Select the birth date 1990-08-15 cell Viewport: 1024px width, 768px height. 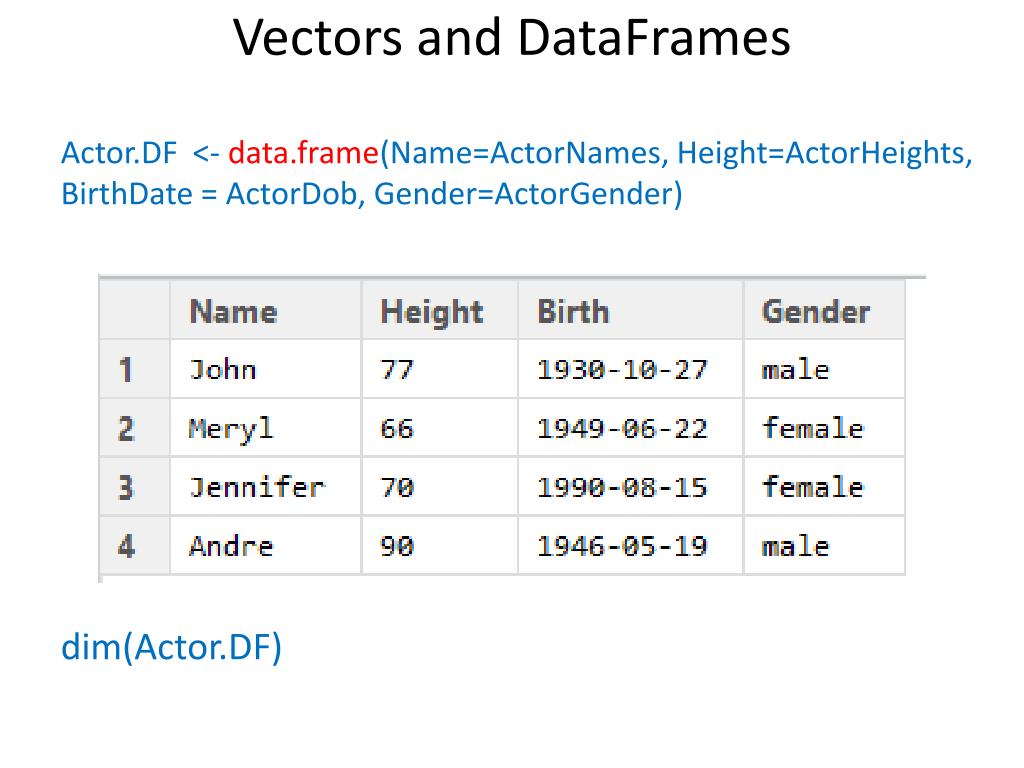pos(622,488)
